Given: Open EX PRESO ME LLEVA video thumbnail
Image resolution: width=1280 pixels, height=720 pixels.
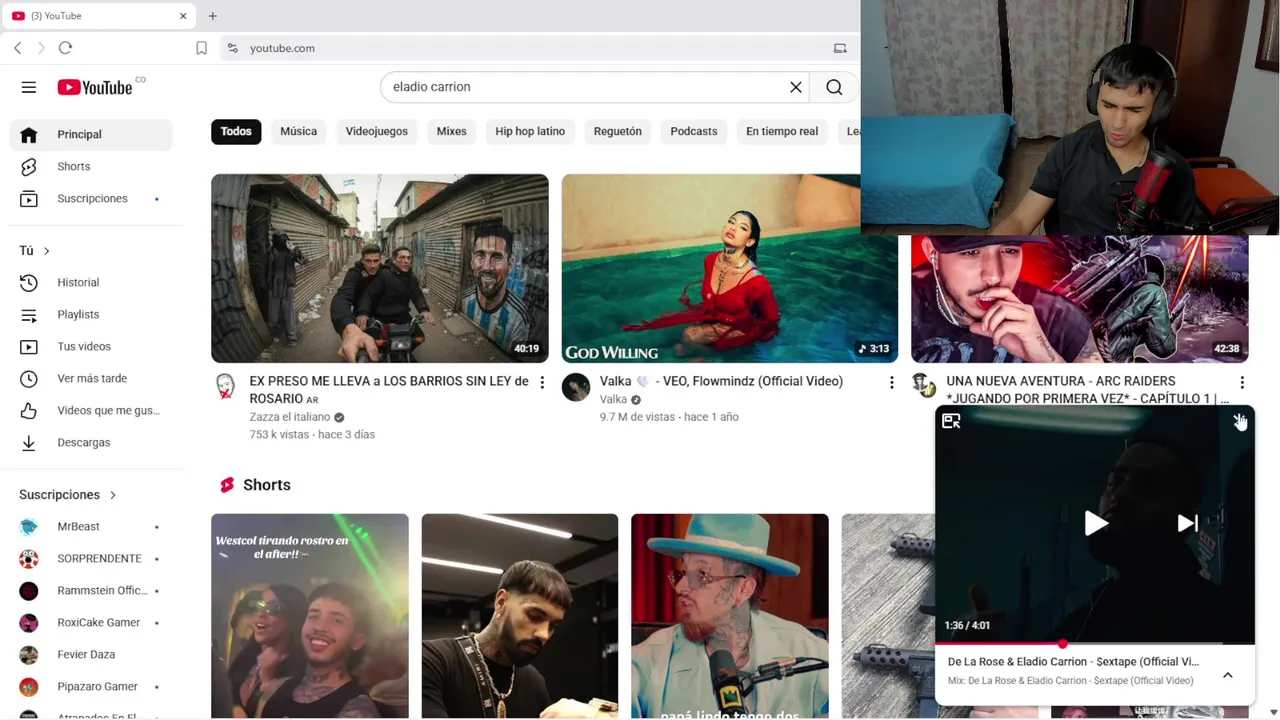Looking at the screenshot, I should click(380, 268).
